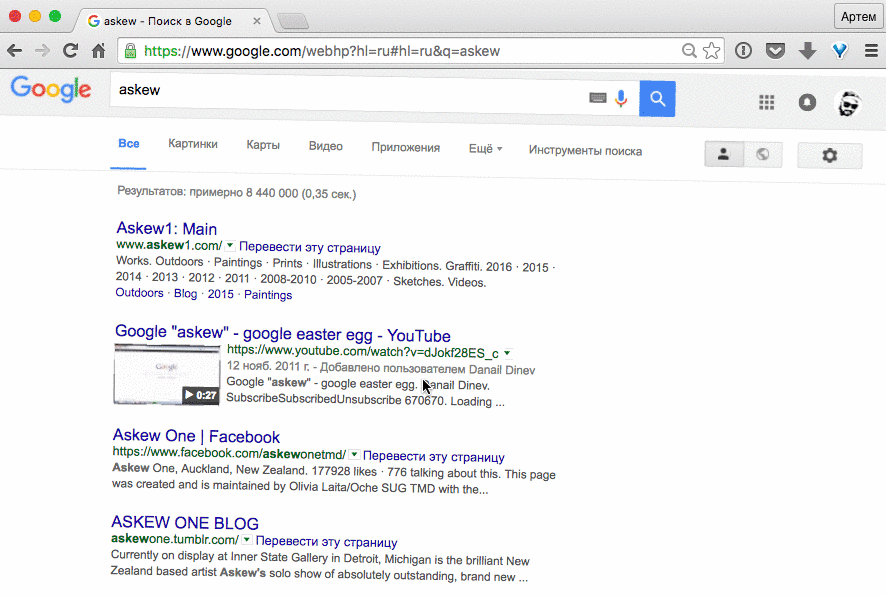Click the green padlock security icon
Viewport: 886px width, 596px height.
pos(131,51)
